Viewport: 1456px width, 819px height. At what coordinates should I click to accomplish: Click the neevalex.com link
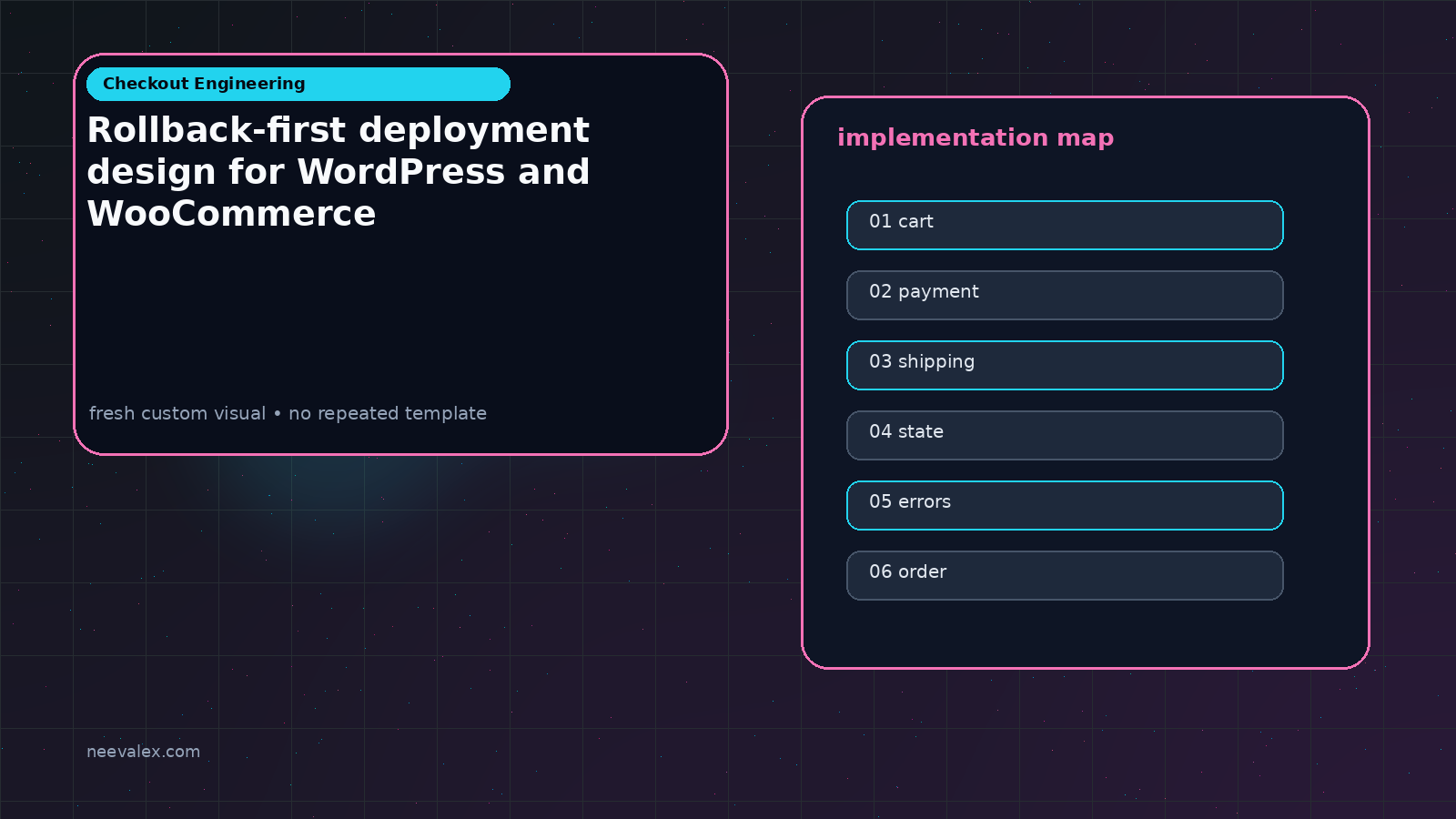pyautogui.click(x=143, y=752)
